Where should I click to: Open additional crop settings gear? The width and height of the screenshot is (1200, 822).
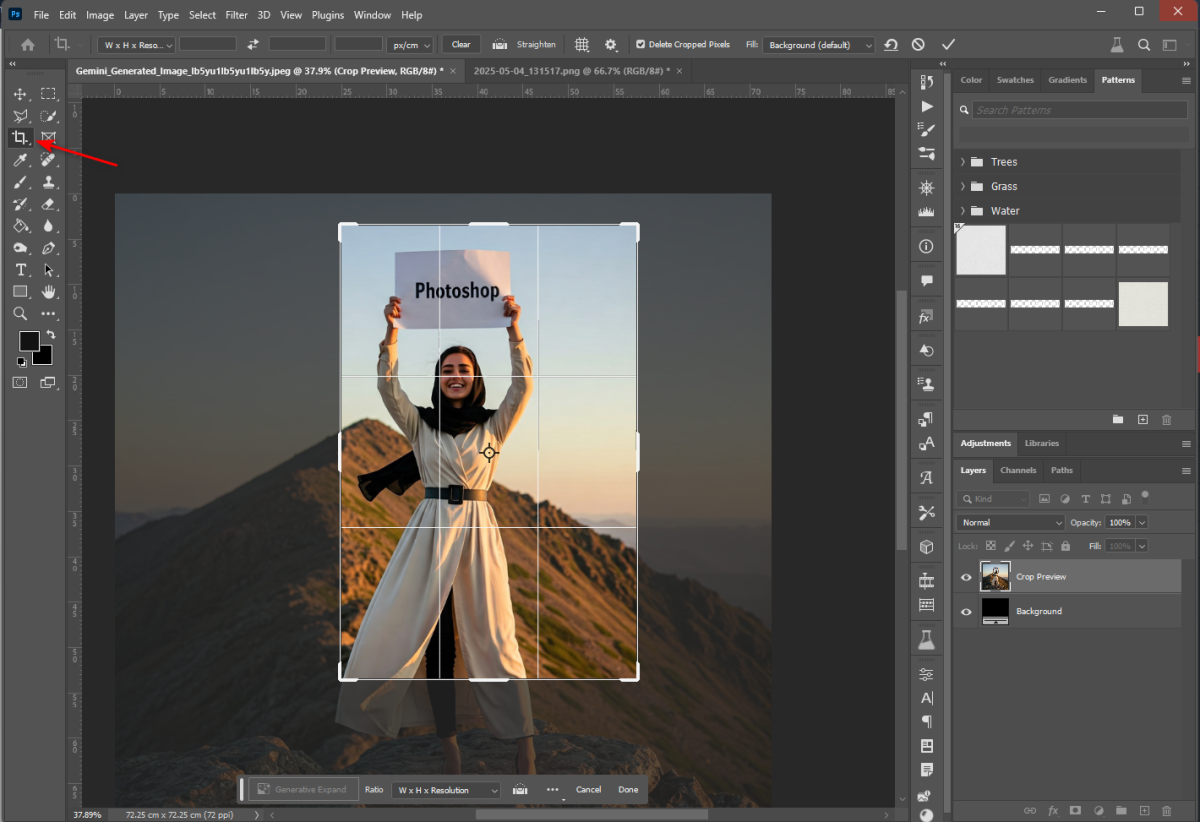(611, 44)
